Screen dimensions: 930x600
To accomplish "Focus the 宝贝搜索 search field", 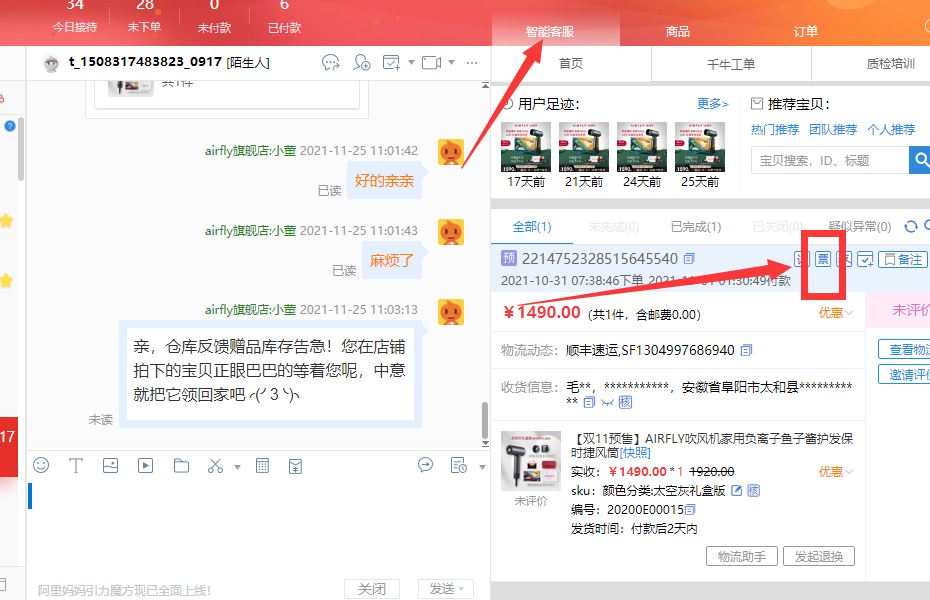I will coord(830,161).
